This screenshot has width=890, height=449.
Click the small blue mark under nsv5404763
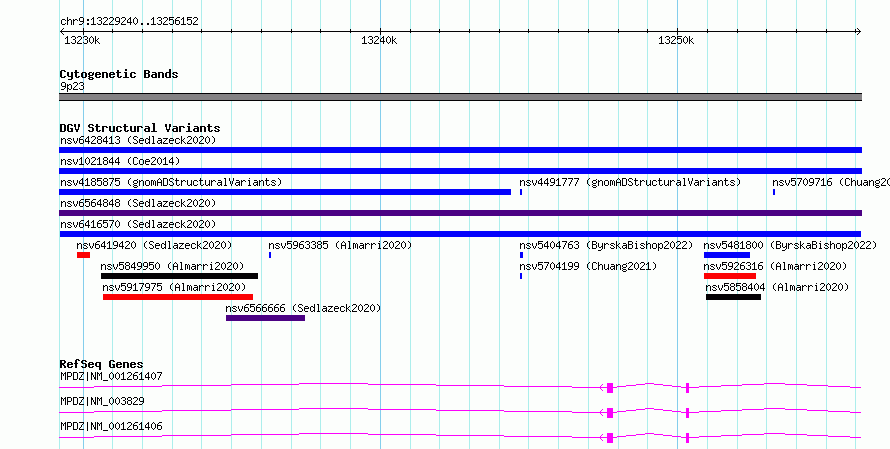coord(522,255)
